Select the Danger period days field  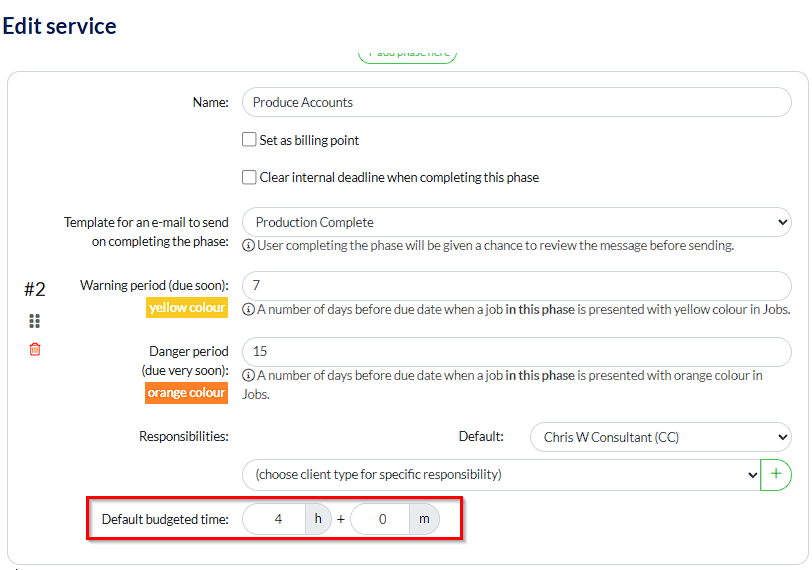tap(516, 352)
